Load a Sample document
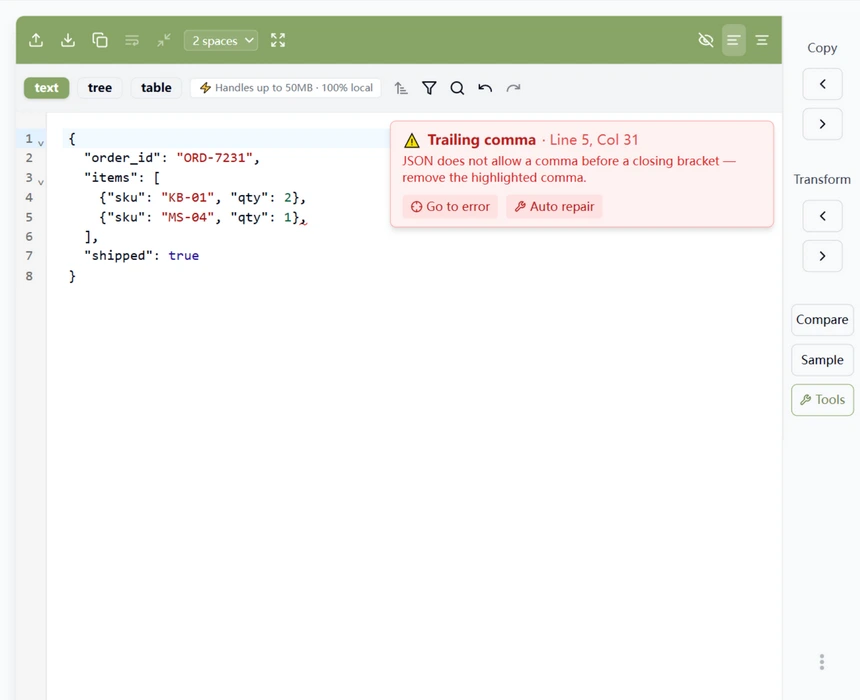The width and height of the screenshot is (860, 700). (x=822, y=360)
